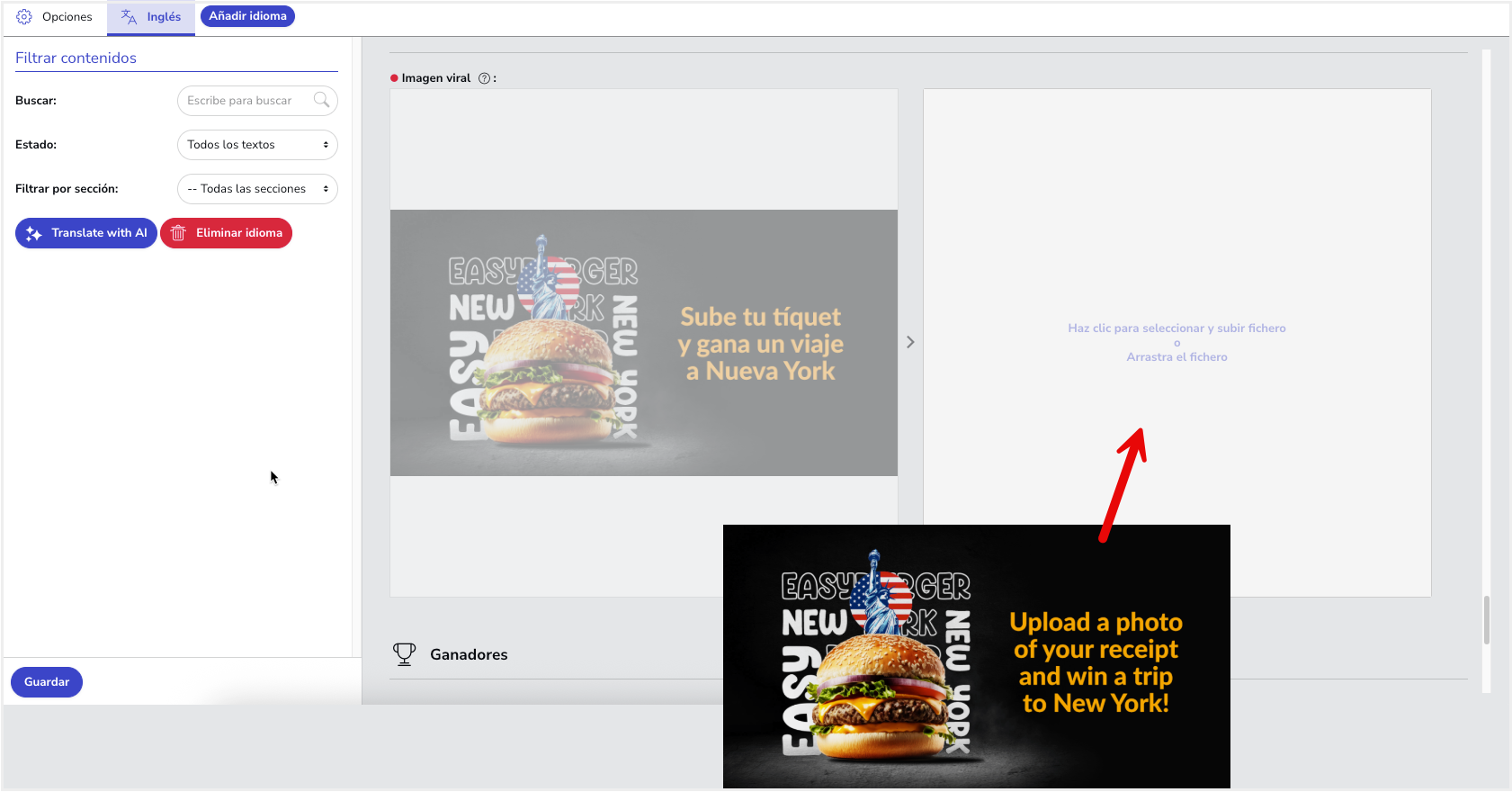The image size is (1512, 792).
Task: Click the trash icon on Eliminar idioma
Action: [x=178, y=233]
